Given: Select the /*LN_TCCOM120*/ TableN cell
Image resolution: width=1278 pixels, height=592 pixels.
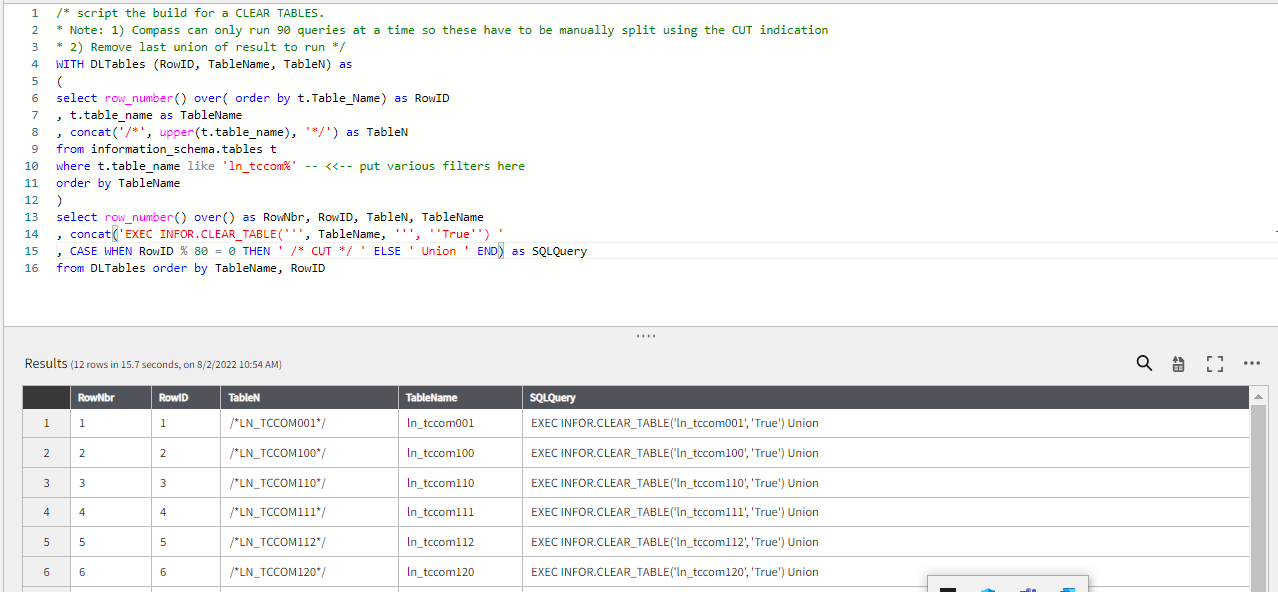Looking at the screenshot, I should pyautogui.click(x=309, y=572).
